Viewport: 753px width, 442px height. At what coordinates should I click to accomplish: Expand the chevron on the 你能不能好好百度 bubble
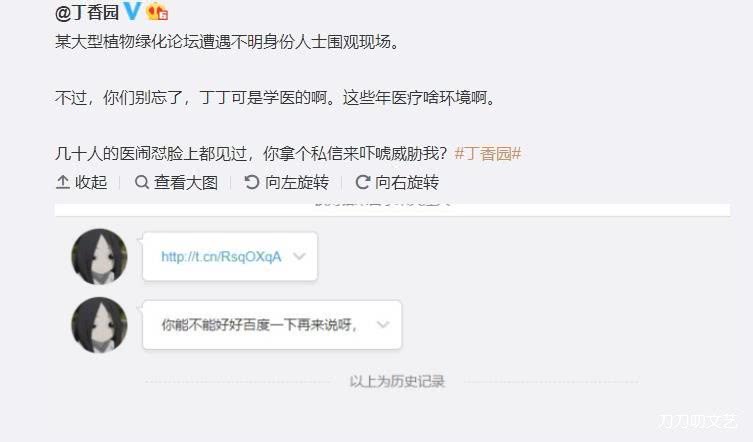pyautogui.click(x=383, y=324)
